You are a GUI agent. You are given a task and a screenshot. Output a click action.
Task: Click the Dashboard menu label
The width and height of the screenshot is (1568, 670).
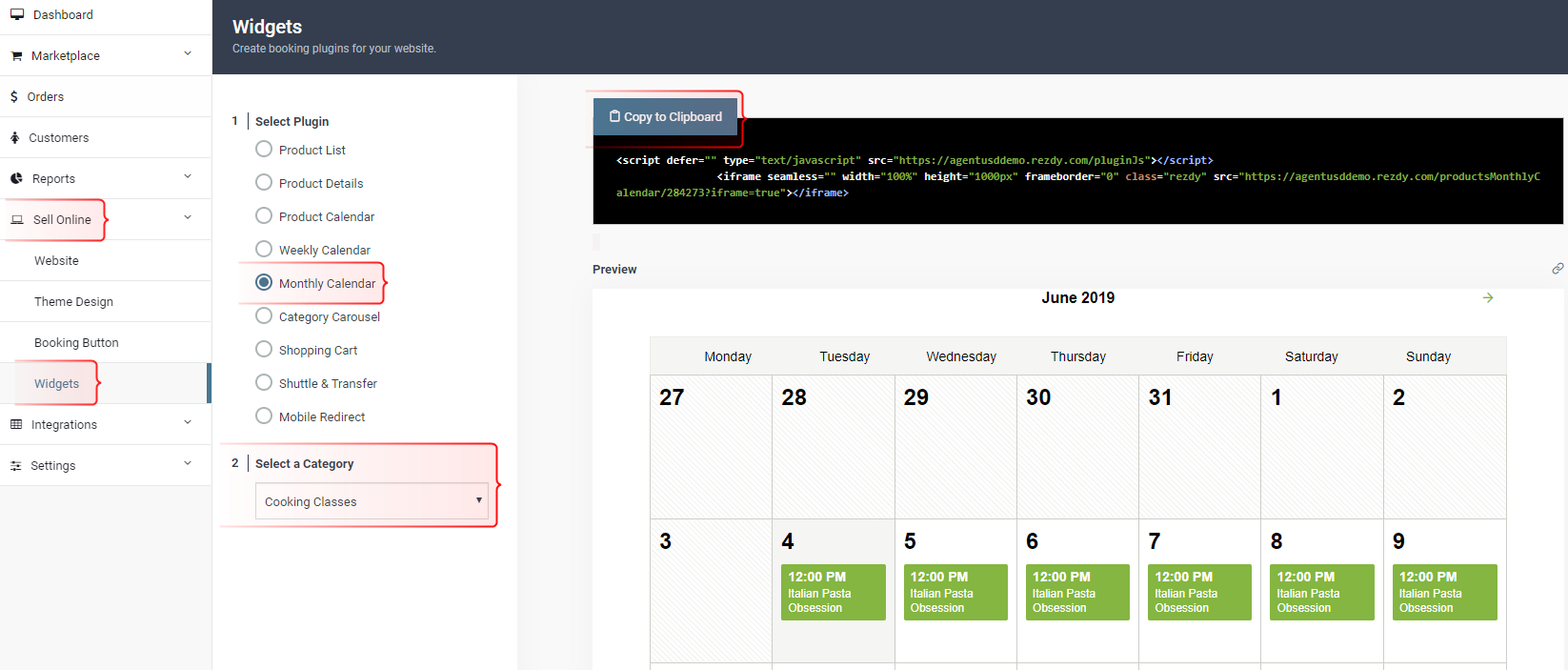(x=63, y=14)
